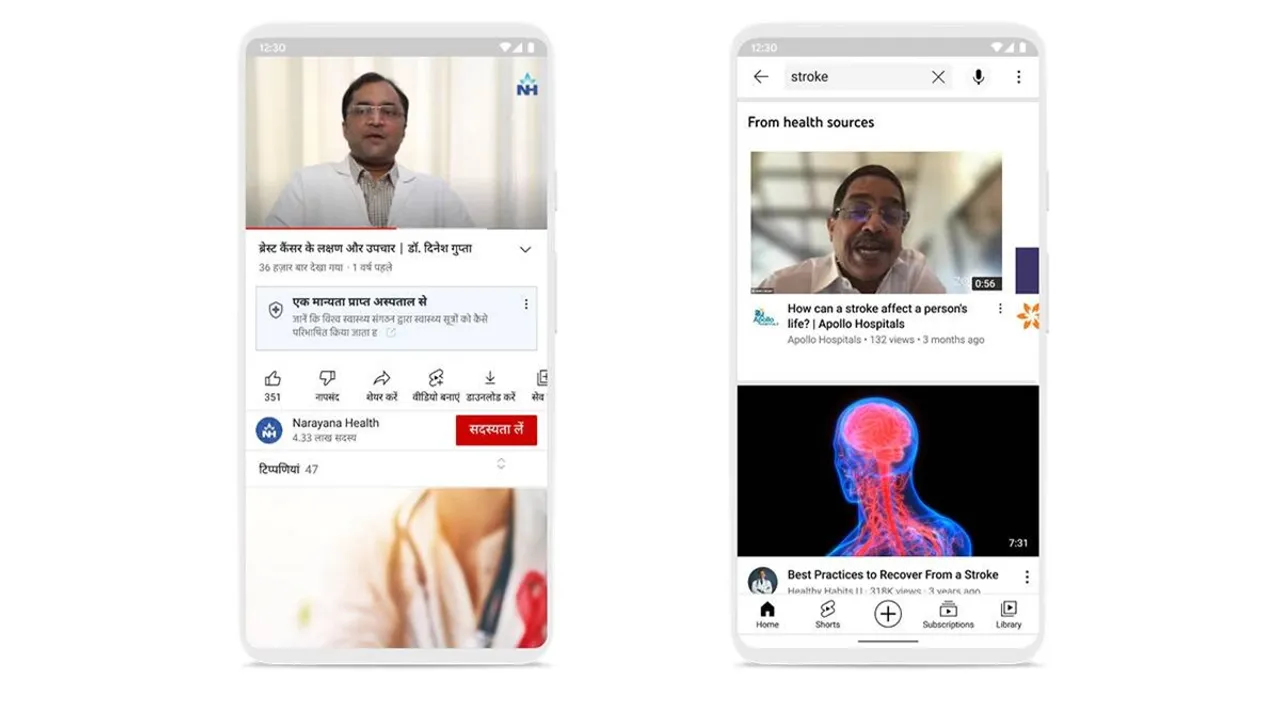Tap the create video remix icon
Image resolution: width=1280 pixels, height=720 pixels.
click(436, 378)
